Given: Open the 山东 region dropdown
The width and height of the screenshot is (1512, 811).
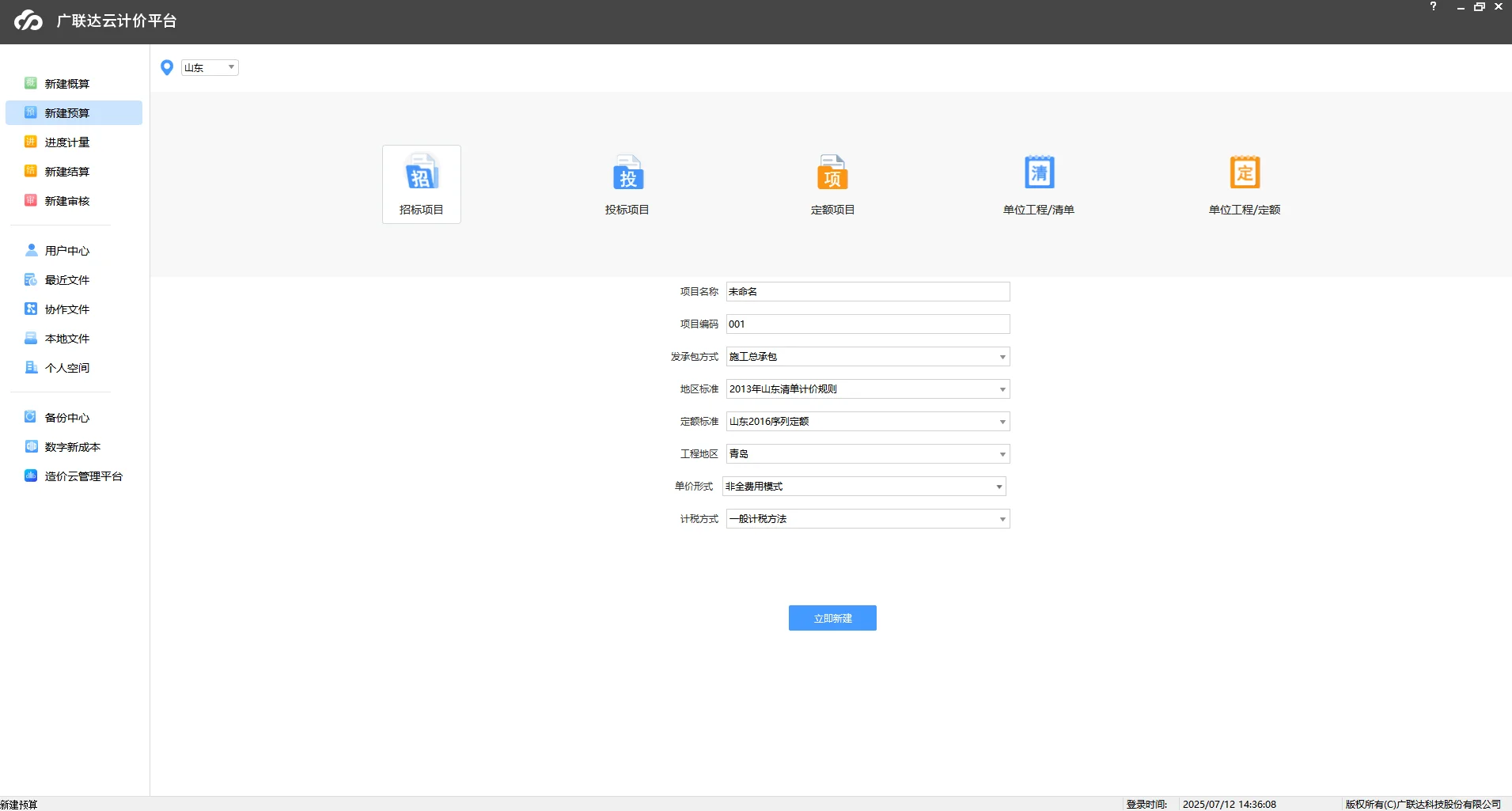Looking at the screenshot, I should [x=210, y=67].
